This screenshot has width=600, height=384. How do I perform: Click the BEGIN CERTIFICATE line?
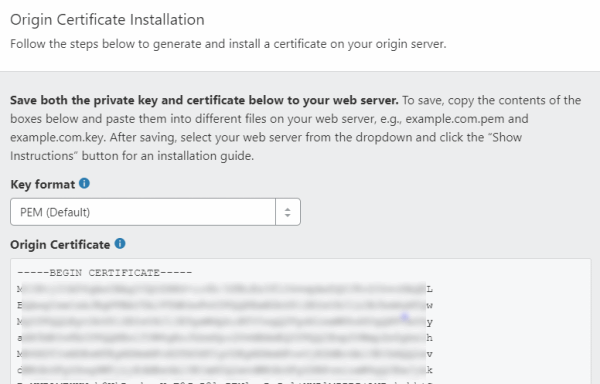coord(104,273)
